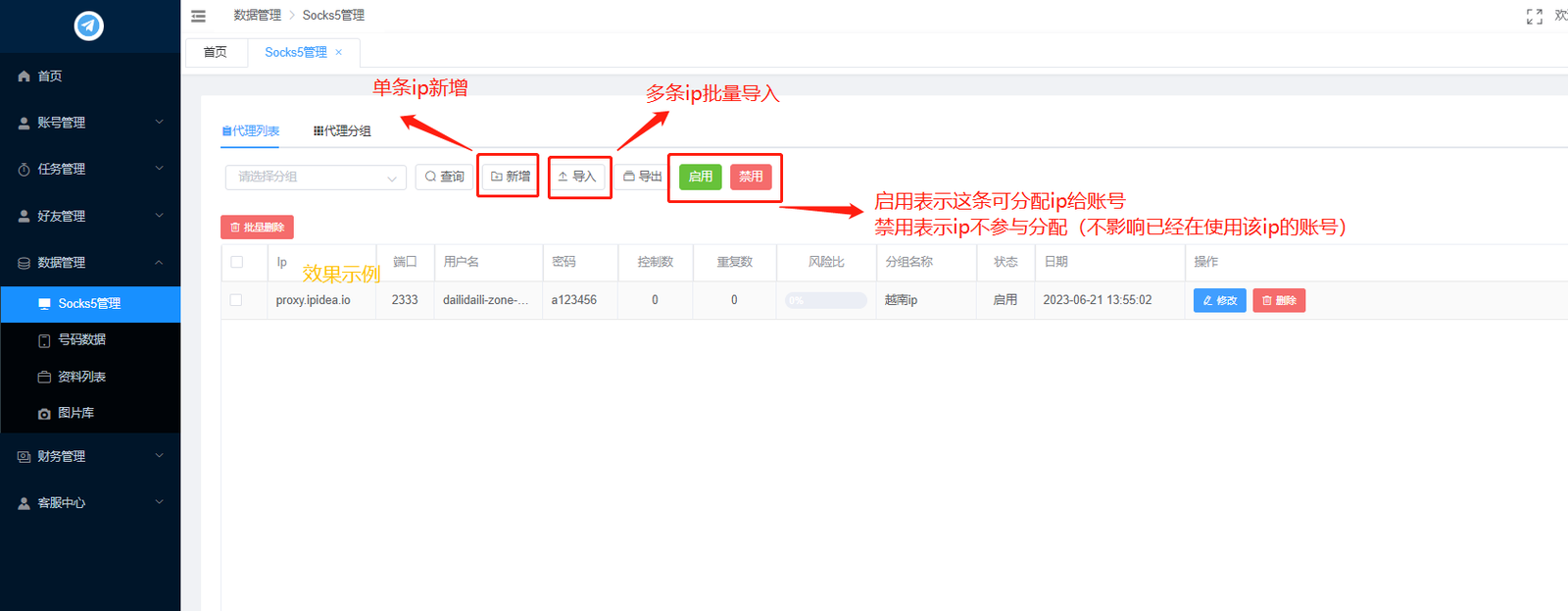Click the blue 修改 edit button
Screen dimensions: 1568x611
point(1219,300)
